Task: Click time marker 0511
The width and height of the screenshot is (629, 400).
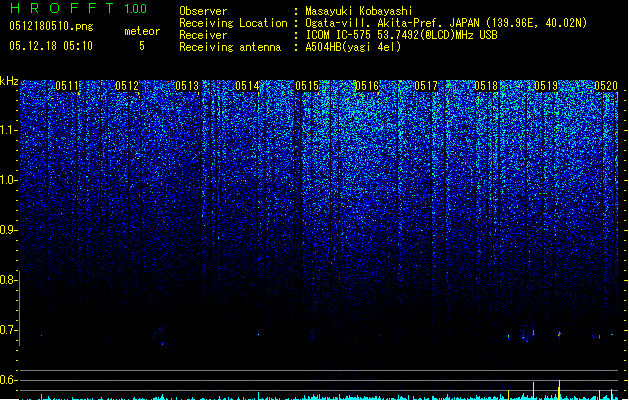Action: click(x=67, y=86)
